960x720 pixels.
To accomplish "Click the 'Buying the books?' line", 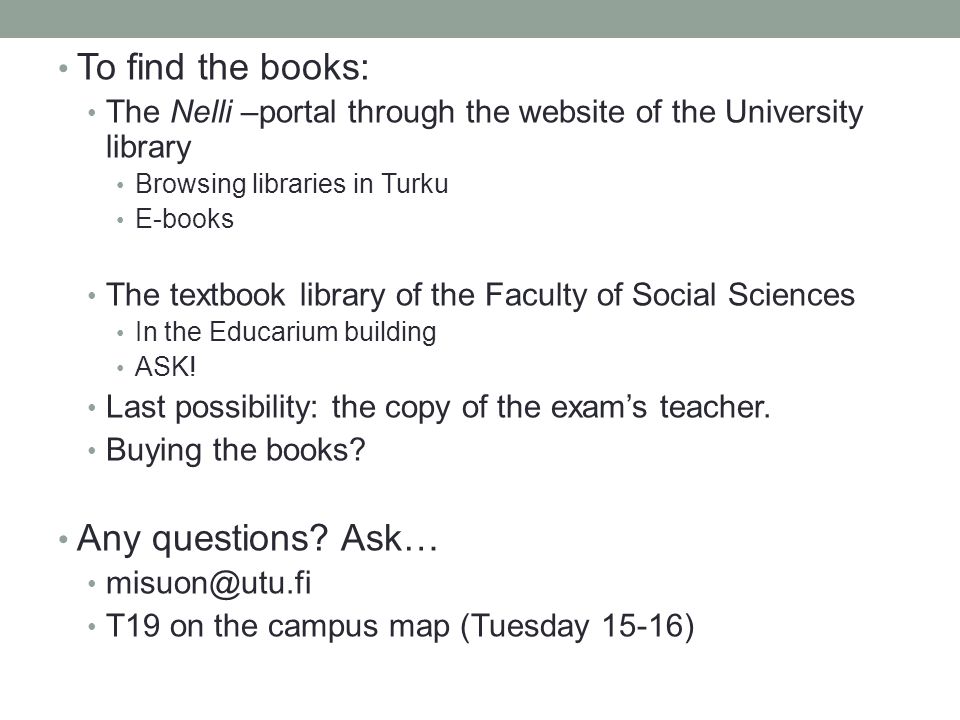I will [x=235, y=451].
